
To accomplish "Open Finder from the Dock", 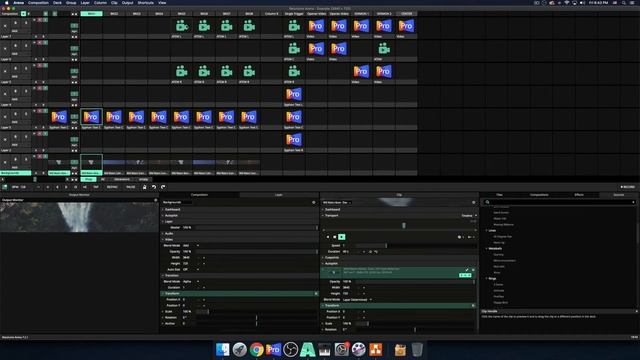I will [223, 349].
